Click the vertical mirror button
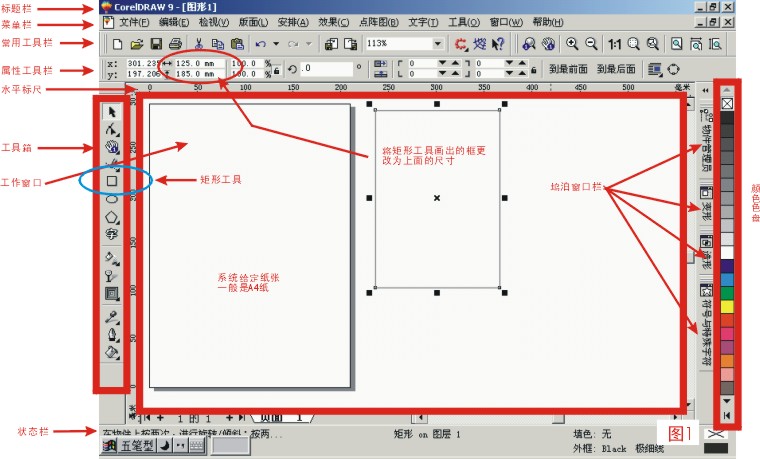The width and height of the screenshot is (760, 459). (380, 74)
